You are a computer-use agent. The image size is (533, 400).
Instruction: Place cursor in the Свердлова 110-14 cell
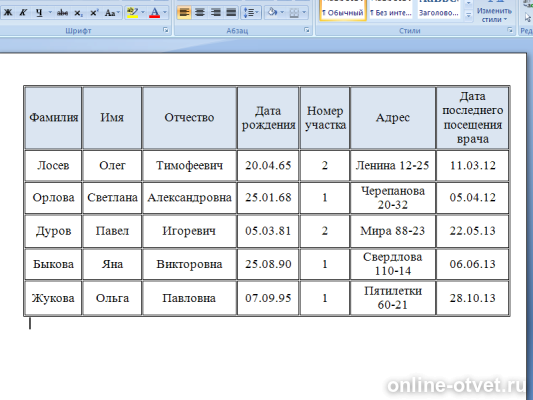point(393,264)
